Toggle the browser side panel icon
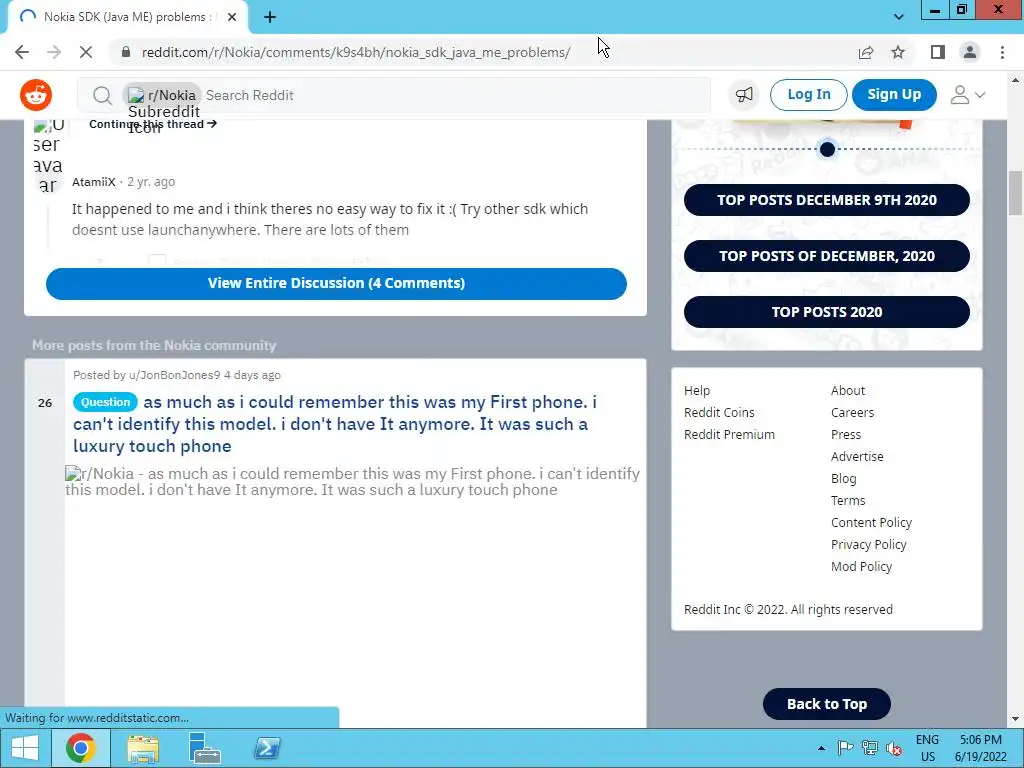 [x=938, y=52]
